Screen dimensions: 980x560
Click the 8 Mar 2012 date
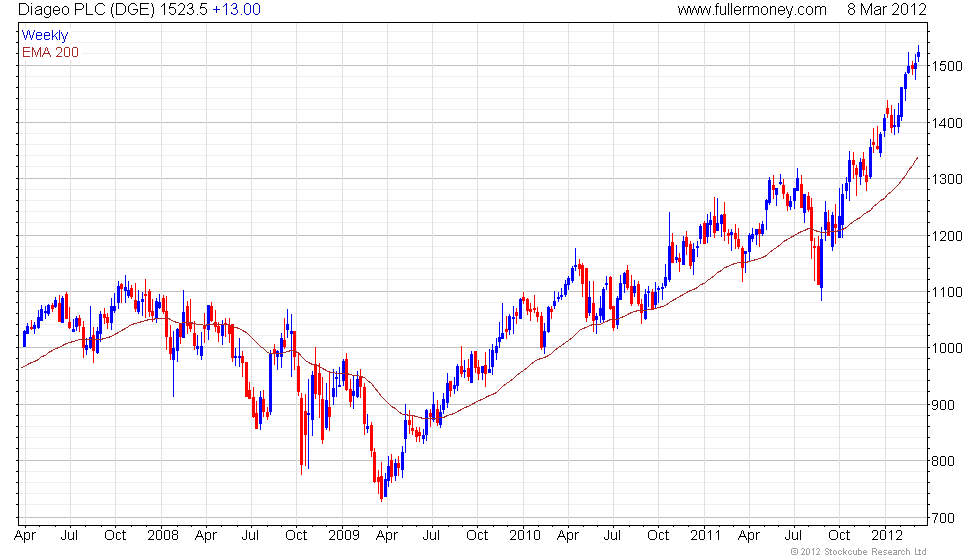pos(887,10)
